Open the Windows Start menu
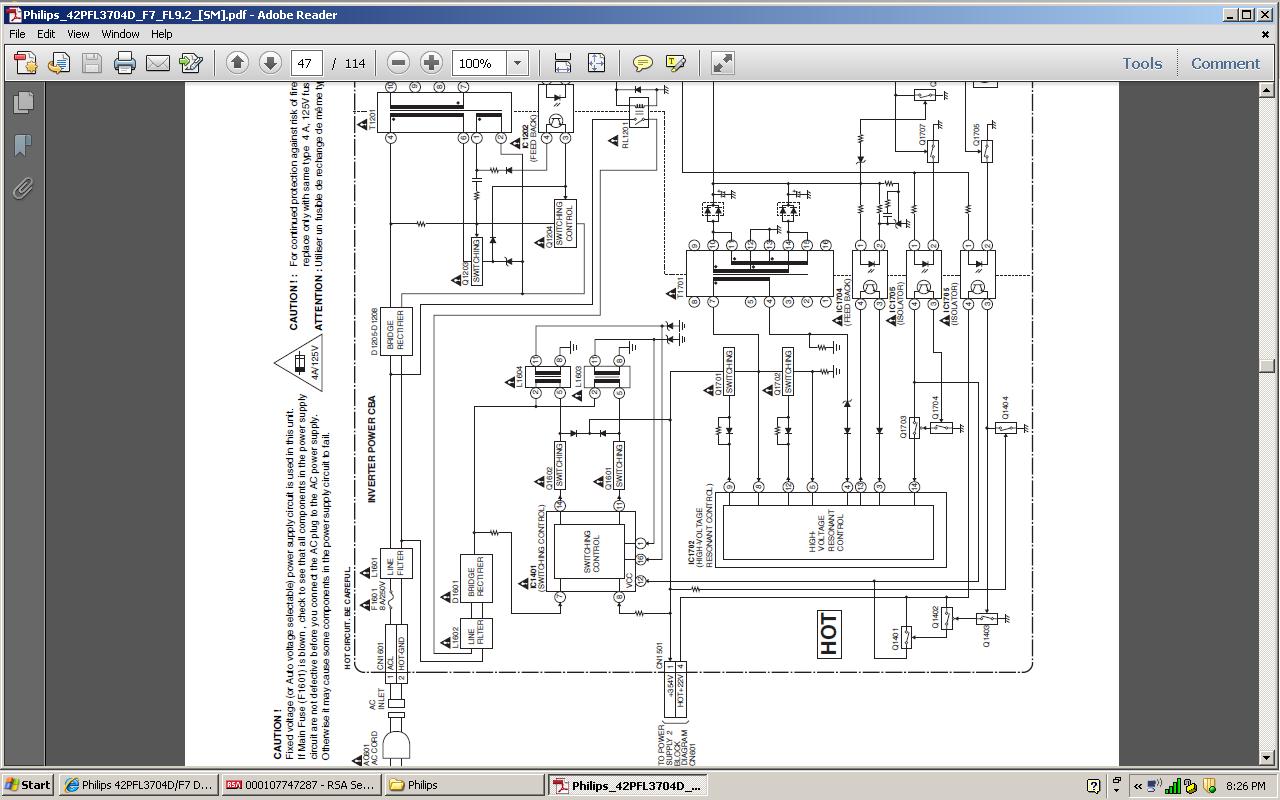 click(28, 785)
